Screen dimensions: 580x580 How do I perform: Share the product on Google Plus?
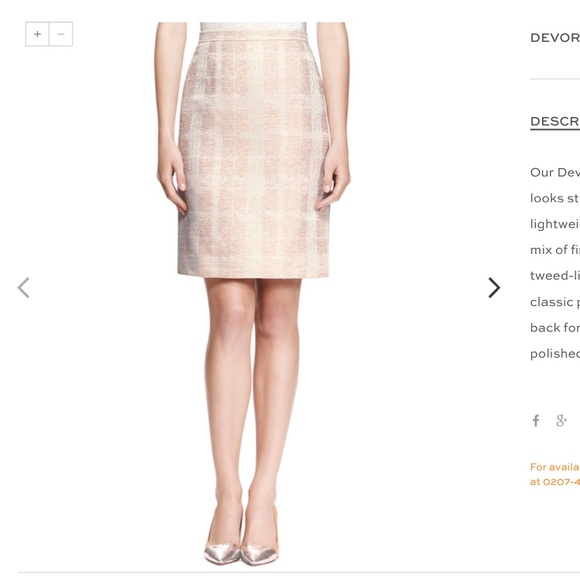tap(561, 421)
